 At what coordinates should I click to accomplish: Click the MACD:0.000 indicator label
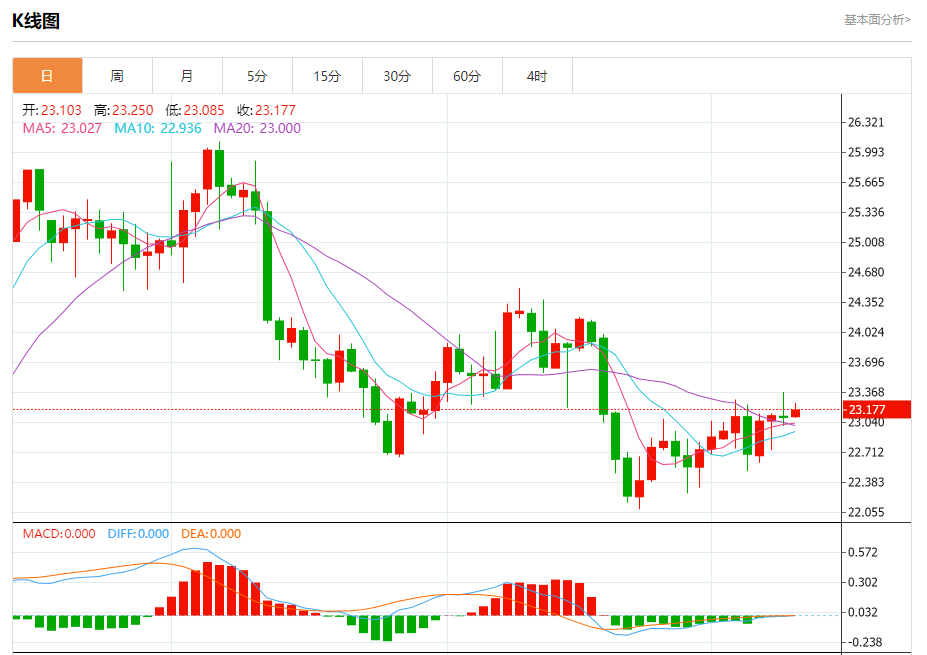[59, 534]
